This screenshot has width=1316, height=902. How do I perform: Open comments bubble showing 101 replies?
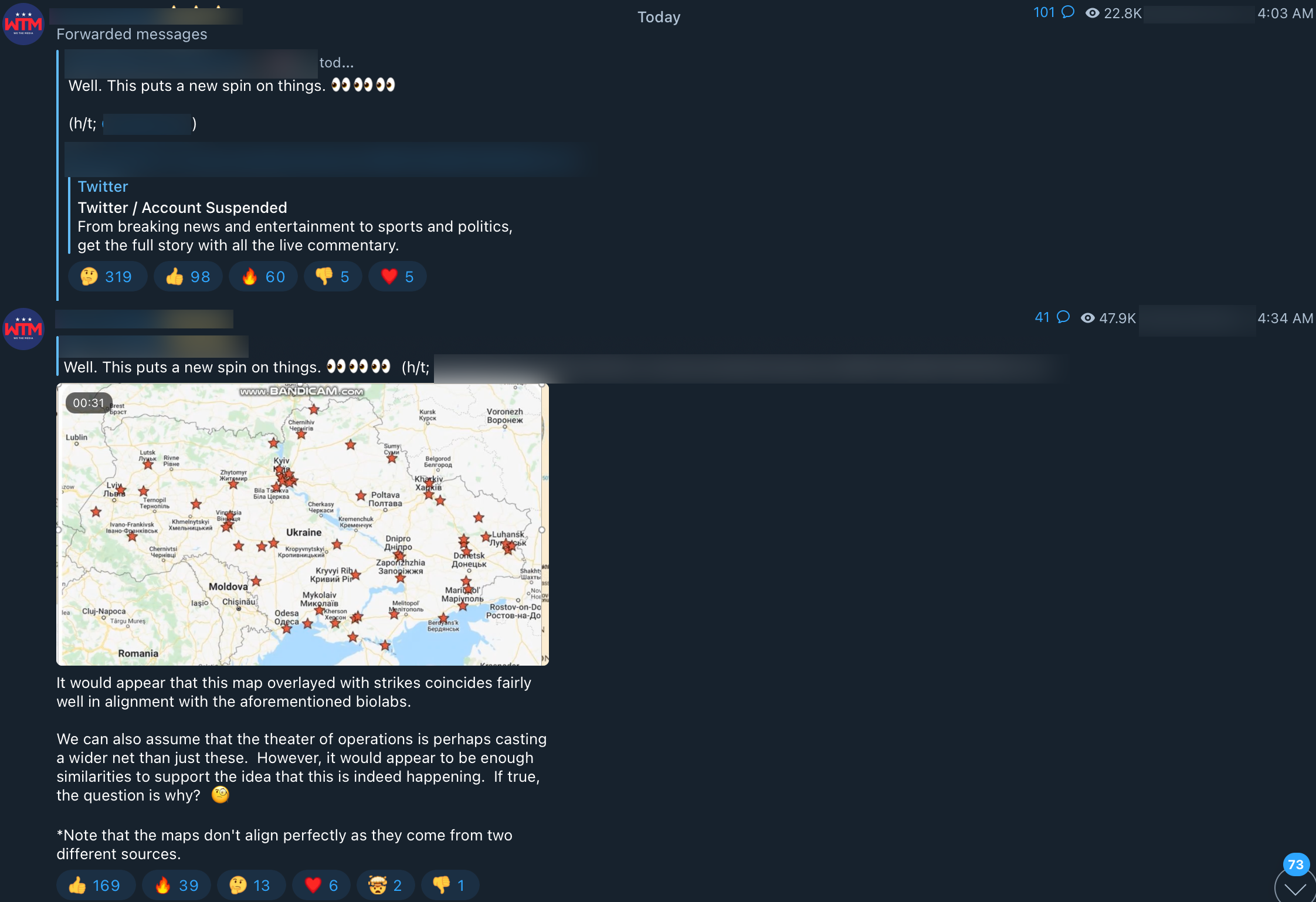[1054, 12]
